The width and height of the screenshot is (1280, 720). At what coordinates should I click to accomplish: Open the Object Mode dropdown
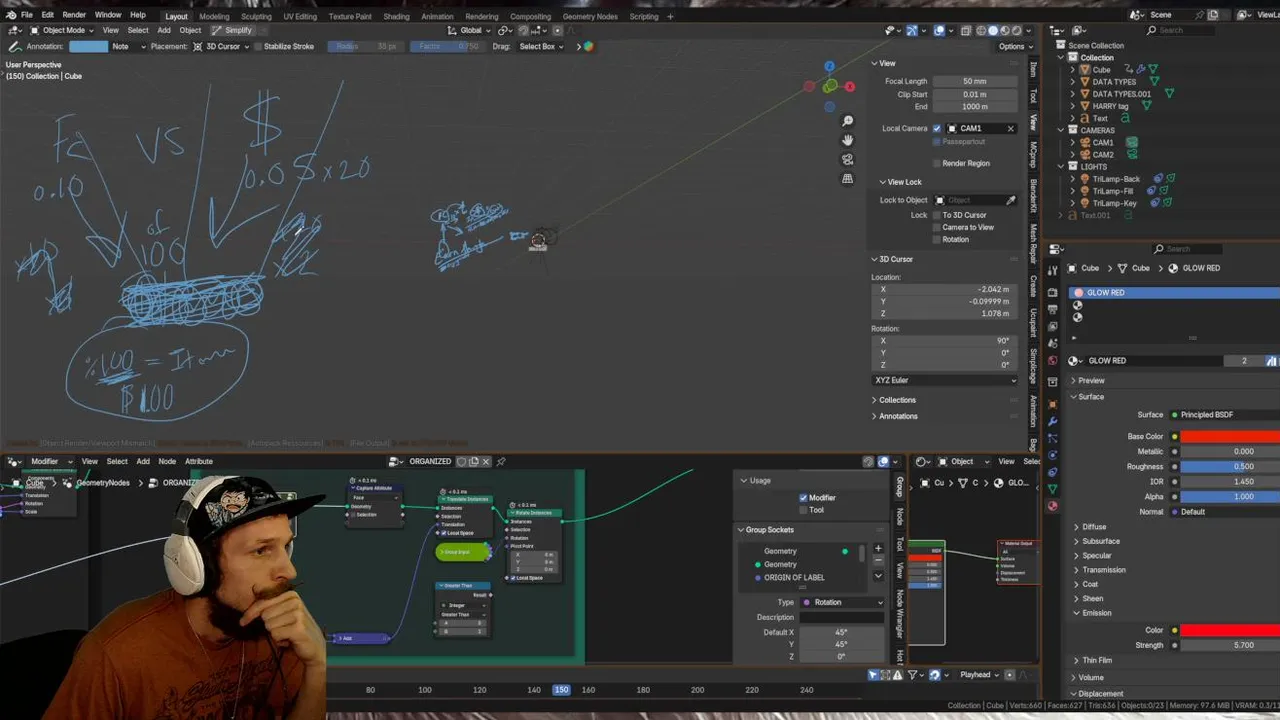coord(62,30)
